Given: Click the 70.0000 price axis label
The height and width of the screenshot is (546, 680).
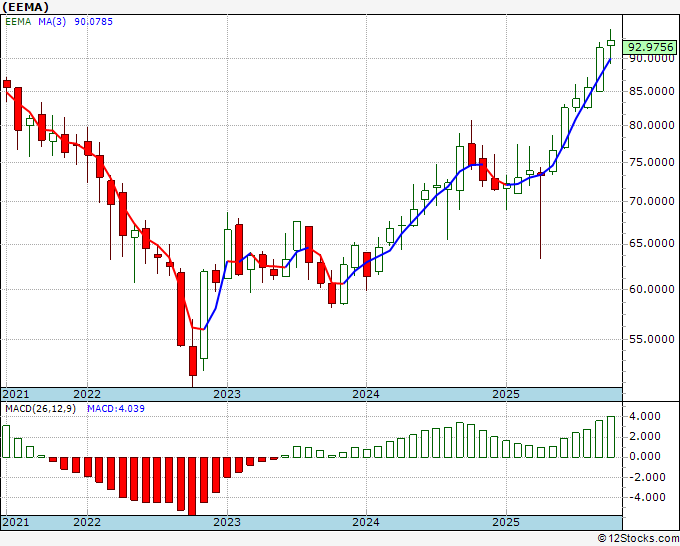Looking at the screenshot, I should pyautogui.click(x=651, y=202).
